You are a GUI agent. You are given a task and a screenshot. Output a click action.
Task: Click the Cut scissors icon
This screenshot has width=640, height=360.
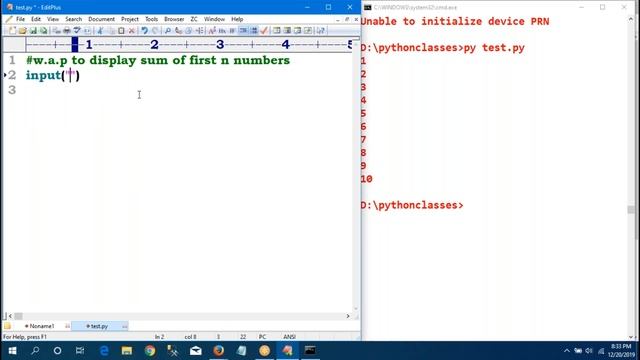pos(100,31)
